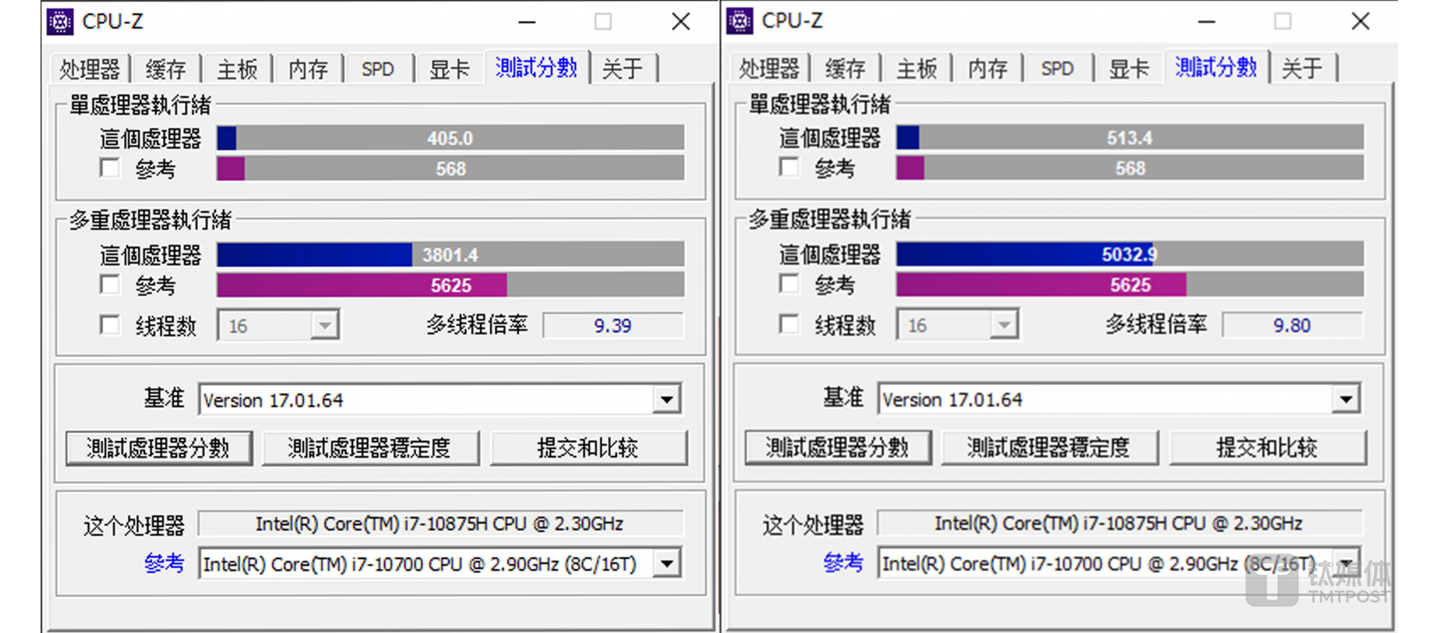The width and height of the screenshot is (1439, 633).
Task: Click the 提交和比较 button in the right window
Action: click(1267, 447)
